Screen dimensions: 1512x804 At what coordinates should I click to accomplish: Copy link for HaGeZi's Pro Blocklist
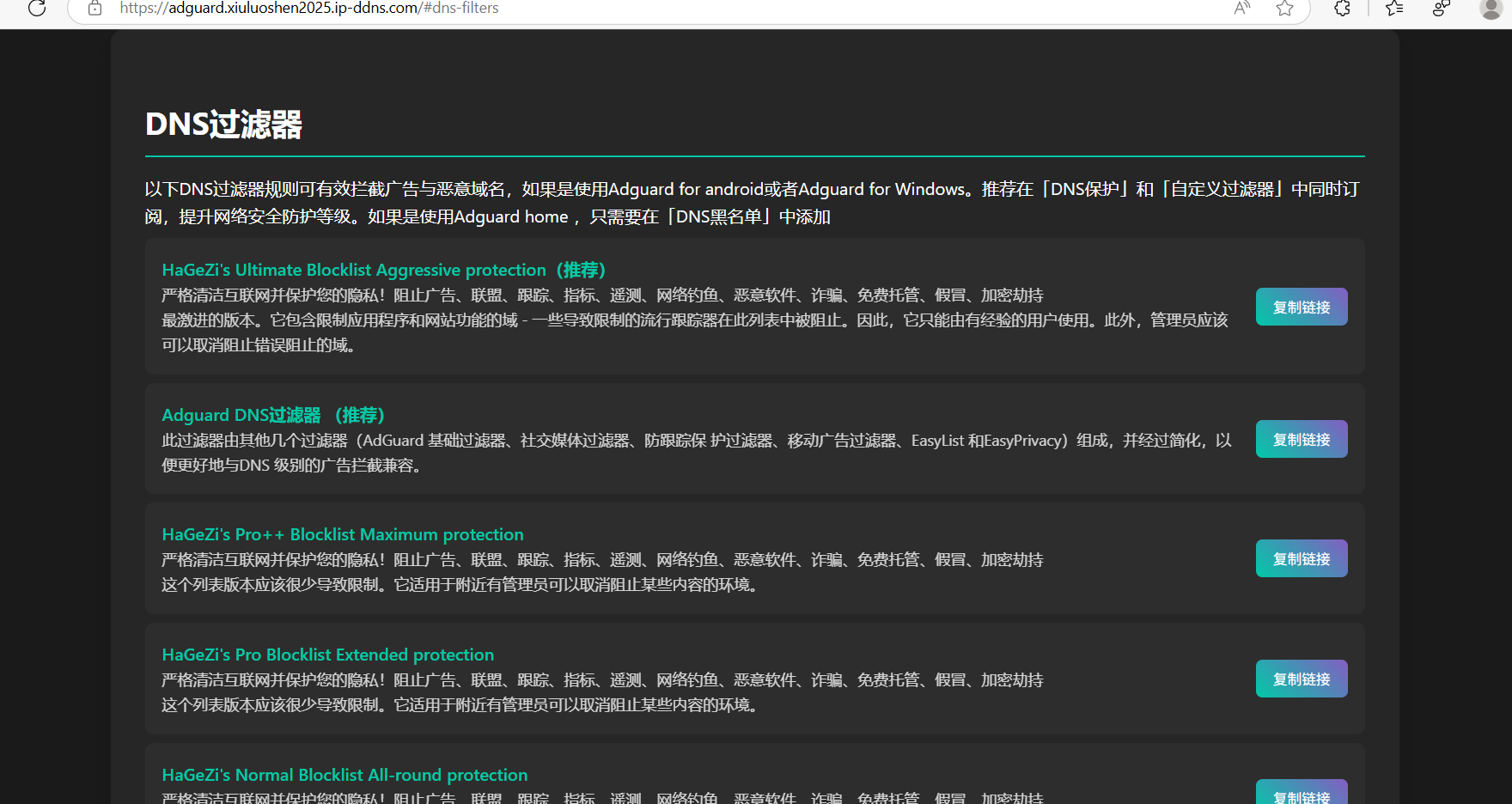(1301, 678)
